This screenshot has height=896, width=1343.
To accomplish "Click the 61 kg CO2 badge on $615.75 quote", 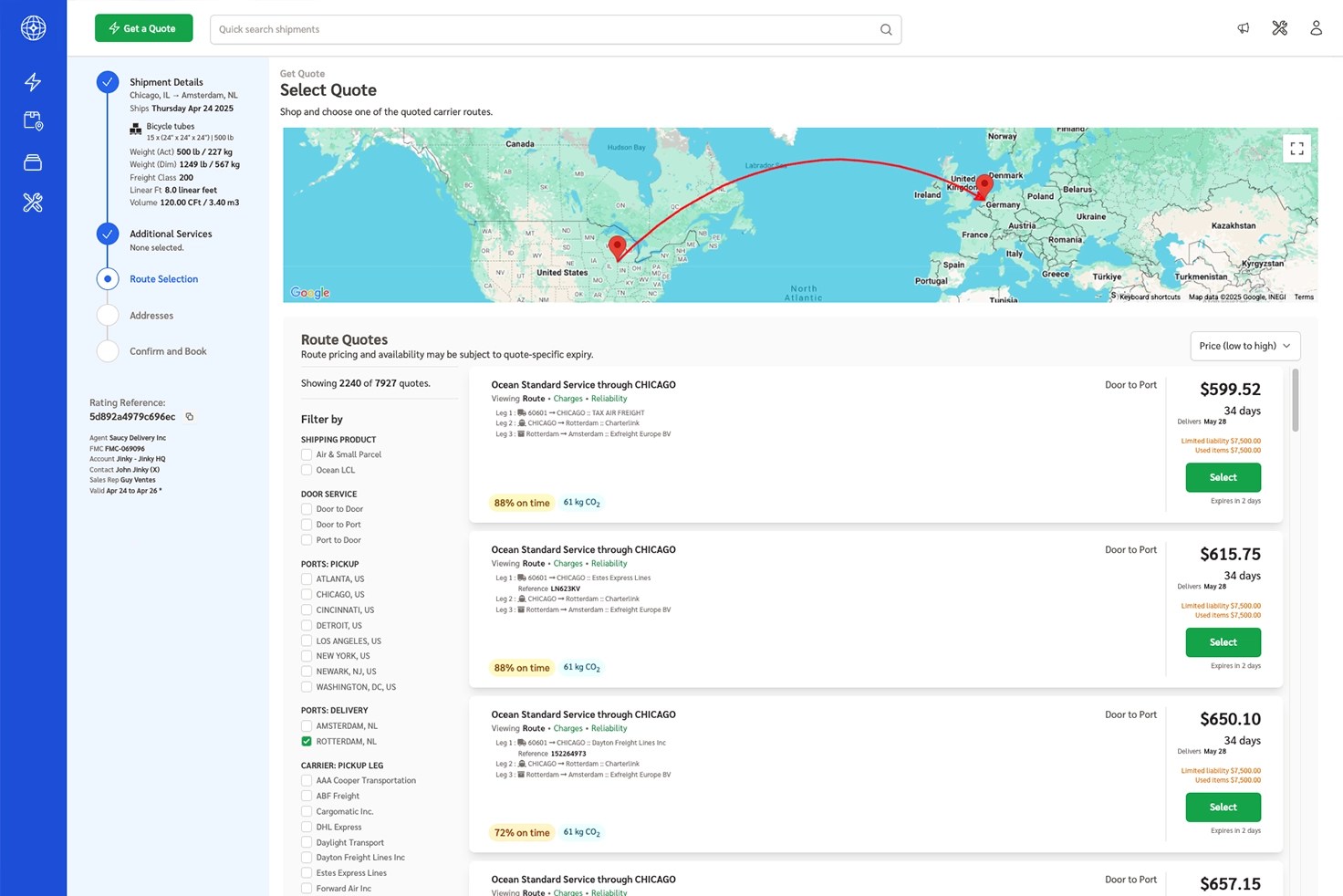I will [581, 668].
